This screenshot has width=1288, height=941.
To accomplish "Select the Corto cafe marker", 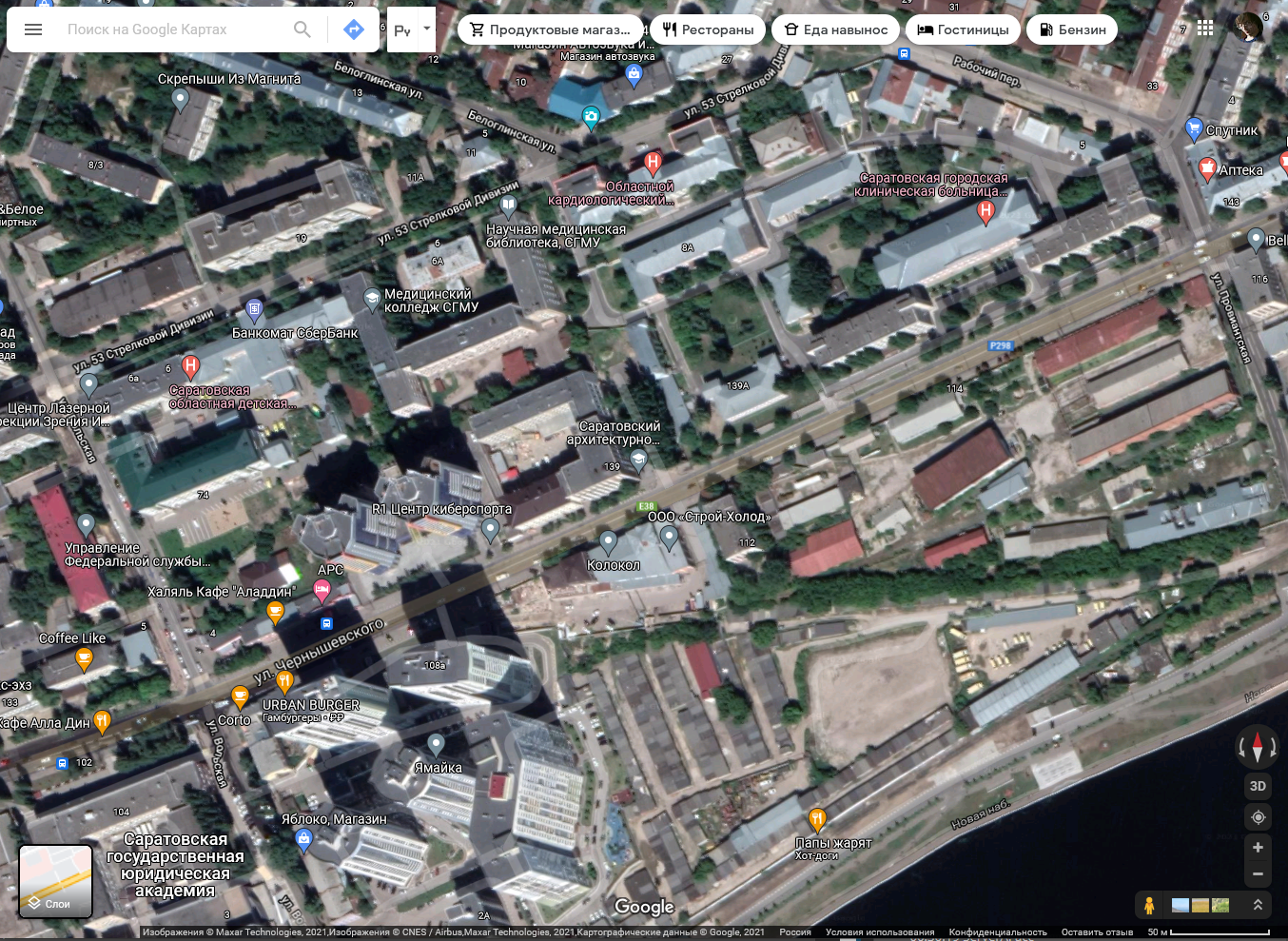I will click(x=240, y=696).
